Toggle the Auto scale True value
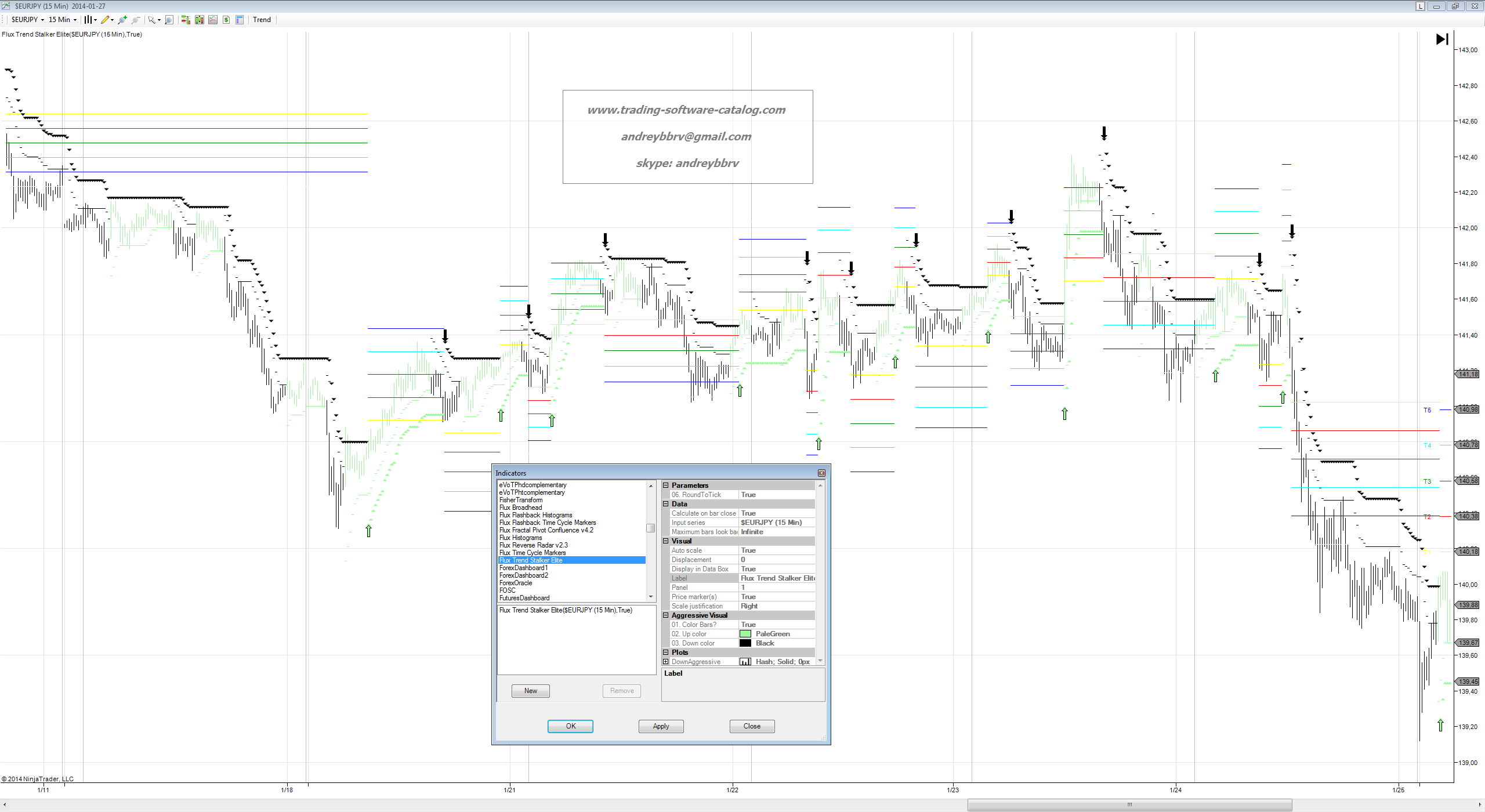This screenshot has width=1485, height=812. 777,550
